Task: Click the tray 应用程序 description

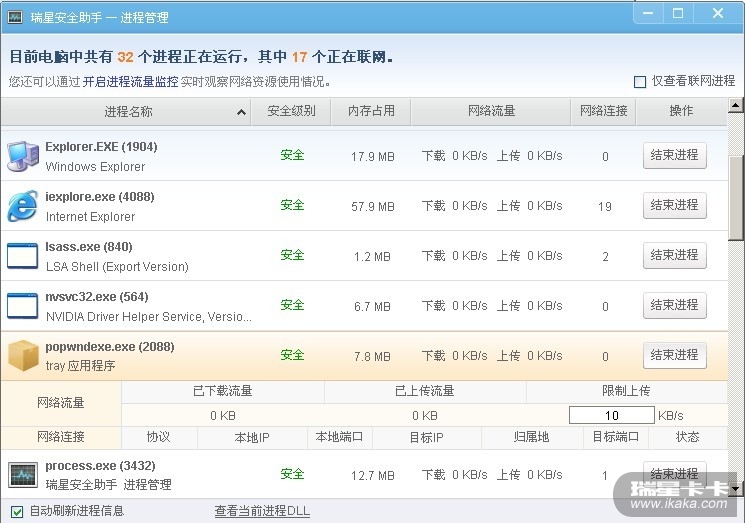Action: pyautogui.click(x=80, y=366)
